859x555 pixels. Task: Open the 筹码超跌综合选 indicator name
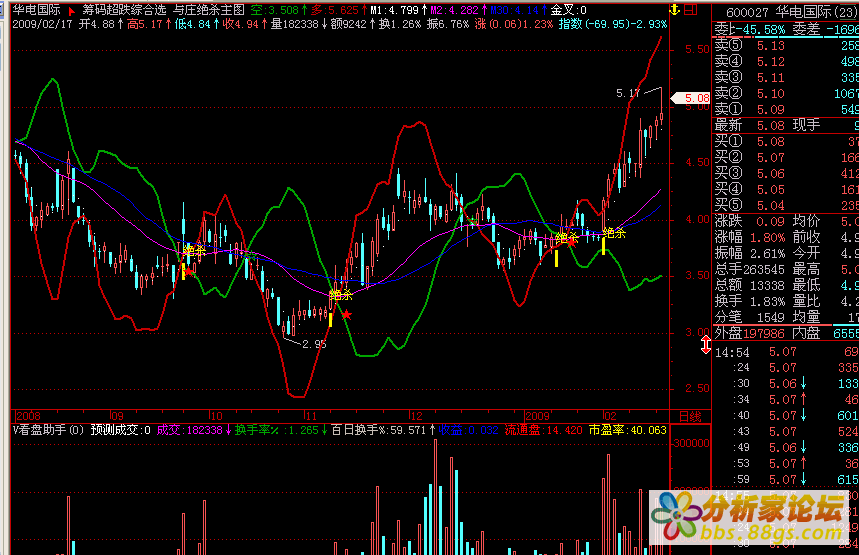tap(124, 10)
